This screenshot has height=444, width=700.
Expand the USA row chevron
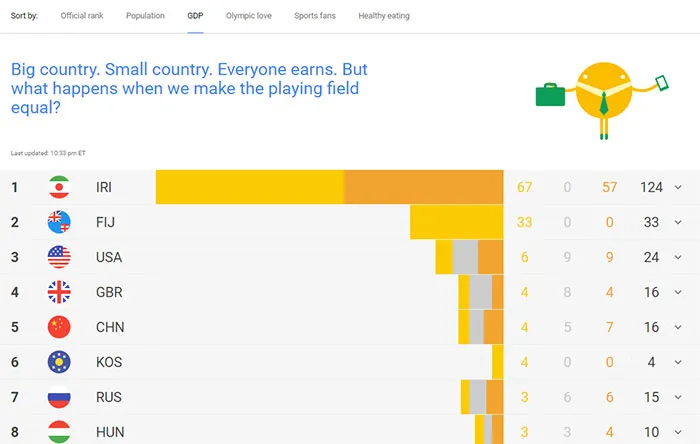pyautogui.click(x=678, y=257)
